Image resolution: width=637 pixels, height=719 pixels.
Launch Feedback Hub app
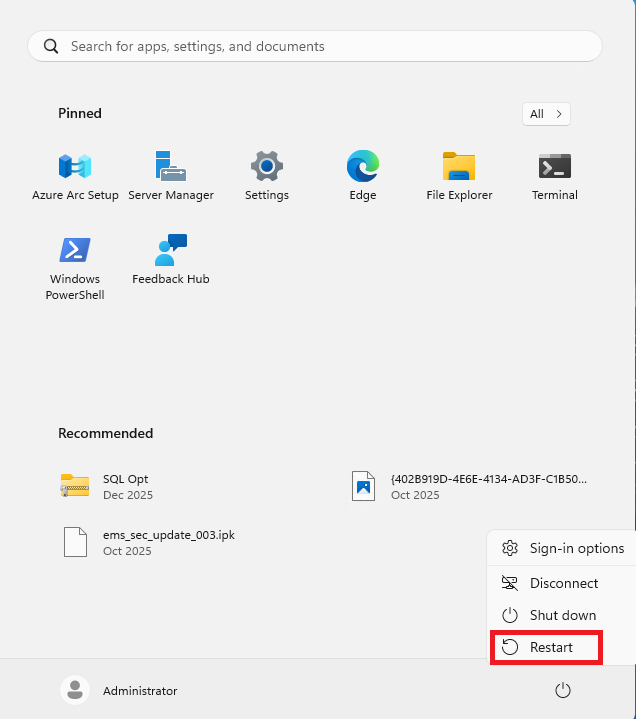[171, 260]
